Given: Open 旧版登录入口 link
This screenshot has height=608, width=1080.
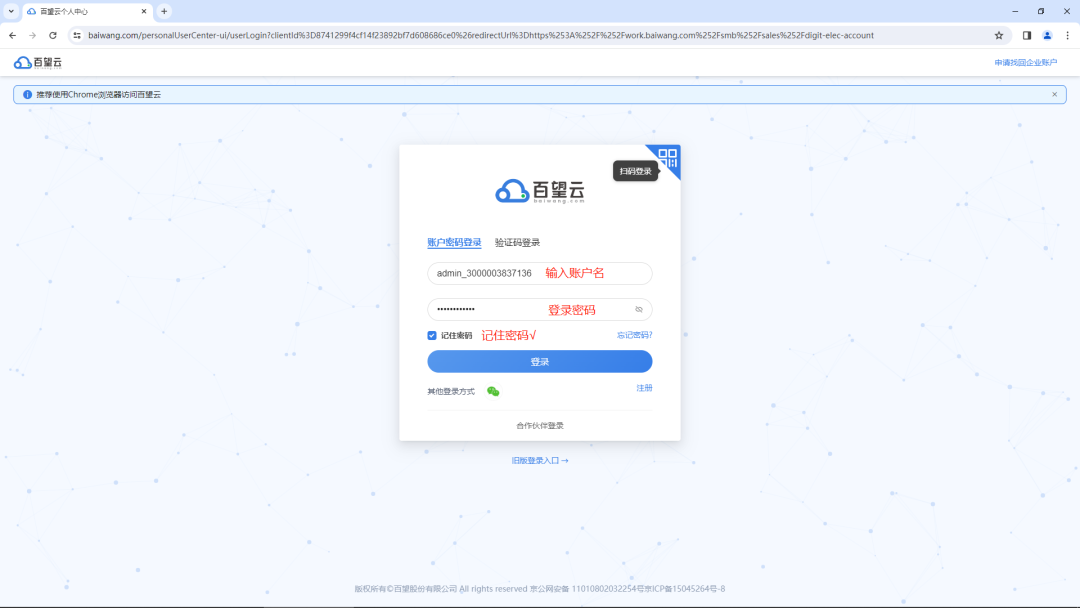Looking at the screenshot, I should [539, 461].
